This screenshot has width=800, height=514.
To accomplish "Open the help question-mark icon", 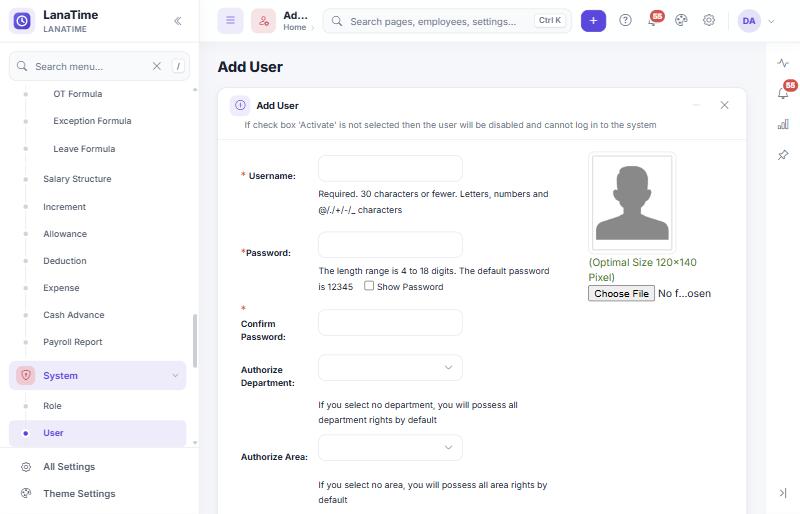I will (x=626, y=20).
